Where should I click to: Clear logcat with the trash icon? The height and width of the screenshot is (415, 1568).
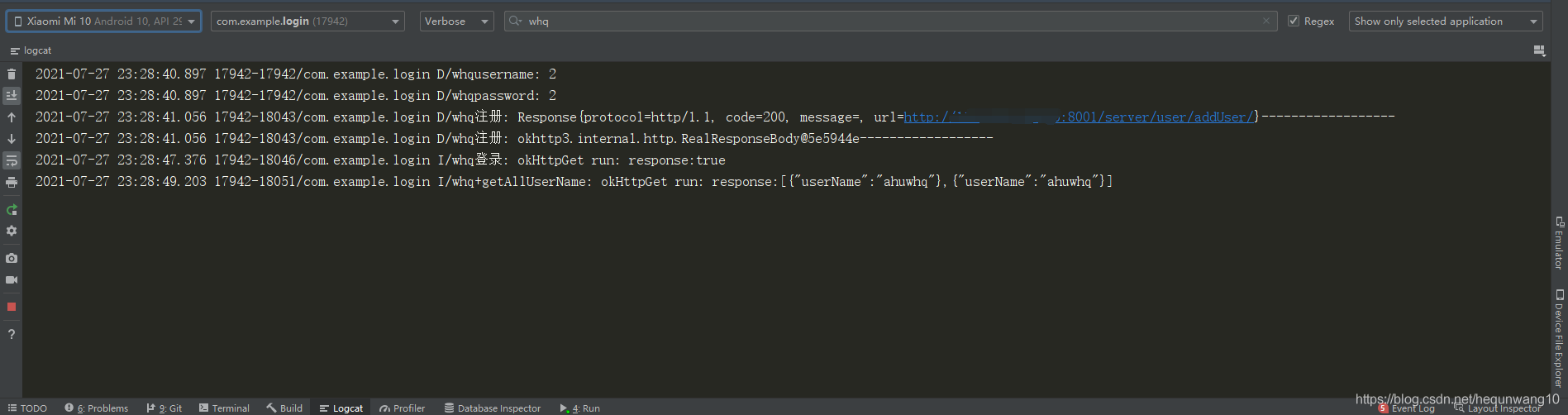tap(12, 74)
